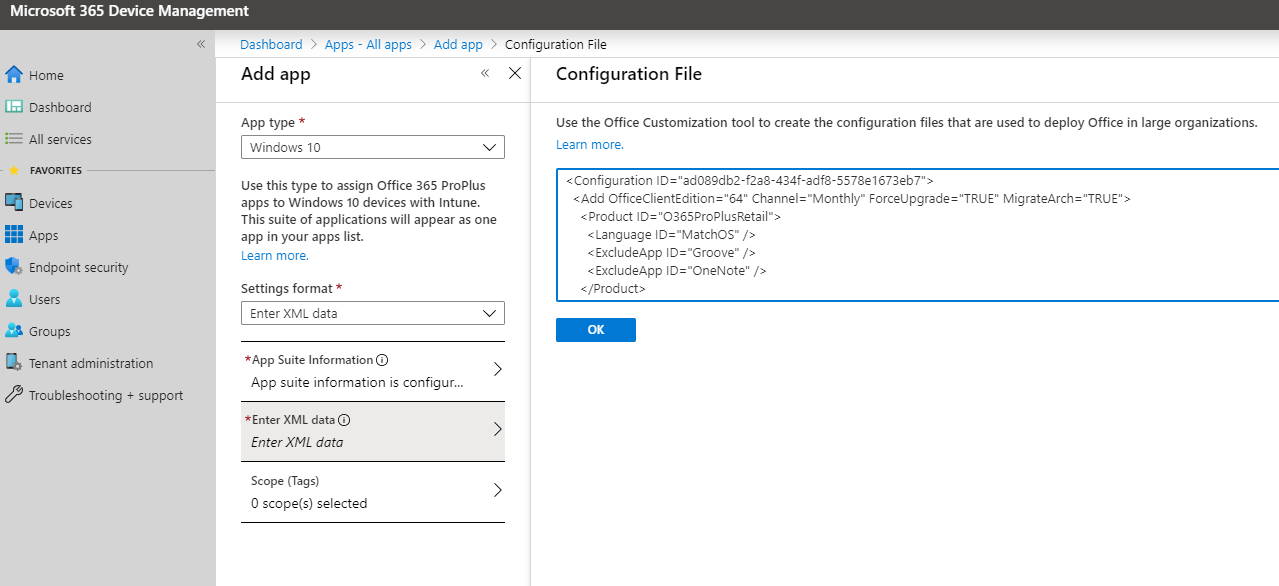The height and width of the screenshot is (586, 1279).
Task: Open the Scope (Tags) section
Action: pyautogui.click(x=372, y=491)
